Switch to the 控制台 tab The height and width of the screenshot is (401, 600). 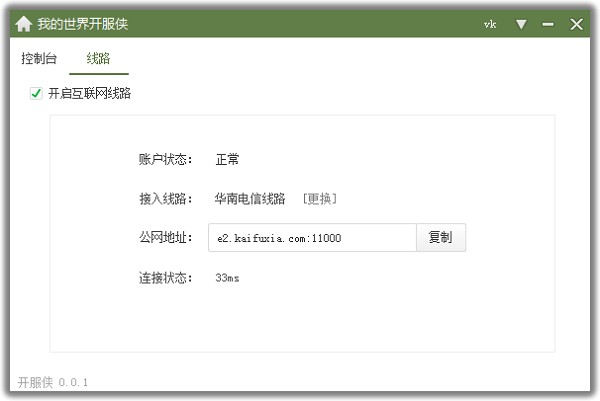(x=39, y=59)
